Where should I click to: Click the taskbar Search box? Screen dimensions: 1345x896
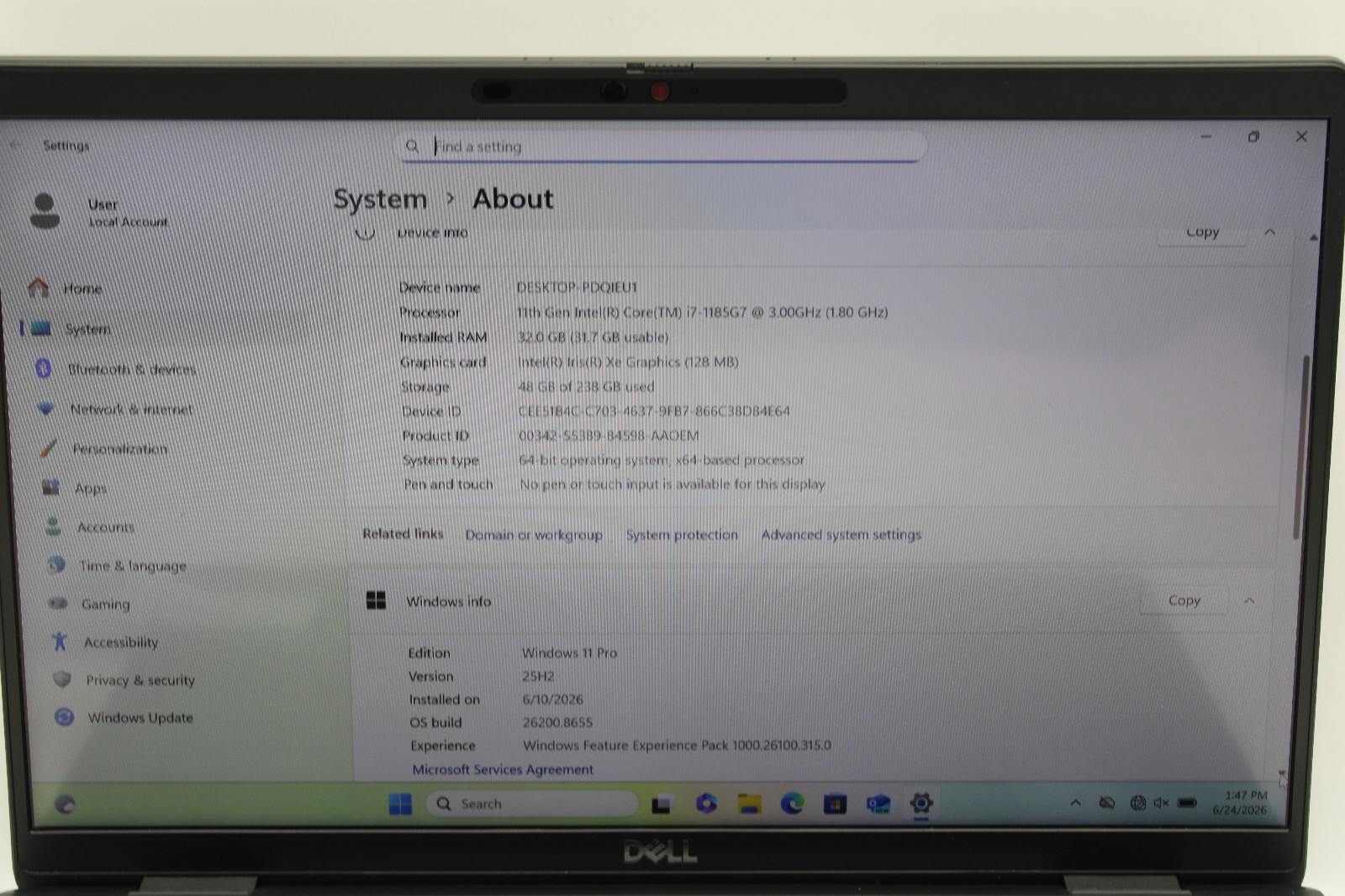[x=532, y=804]
